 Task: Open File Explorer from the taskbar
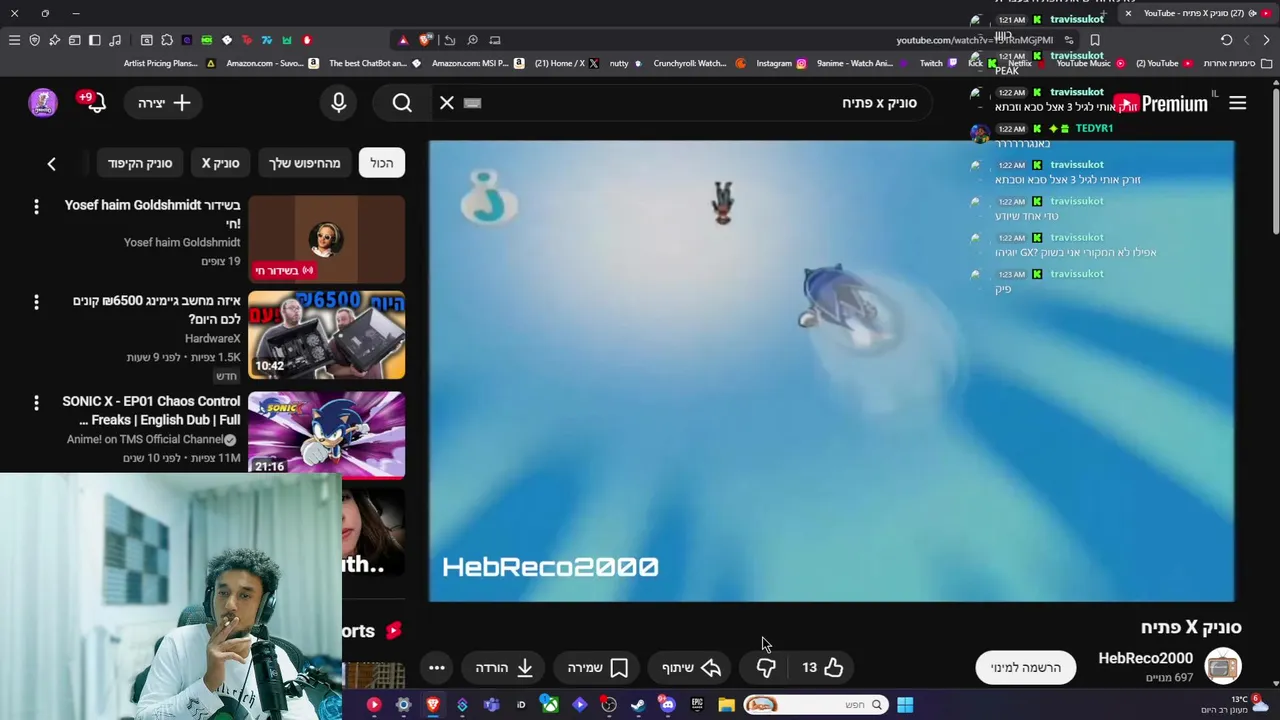[726, 705]
